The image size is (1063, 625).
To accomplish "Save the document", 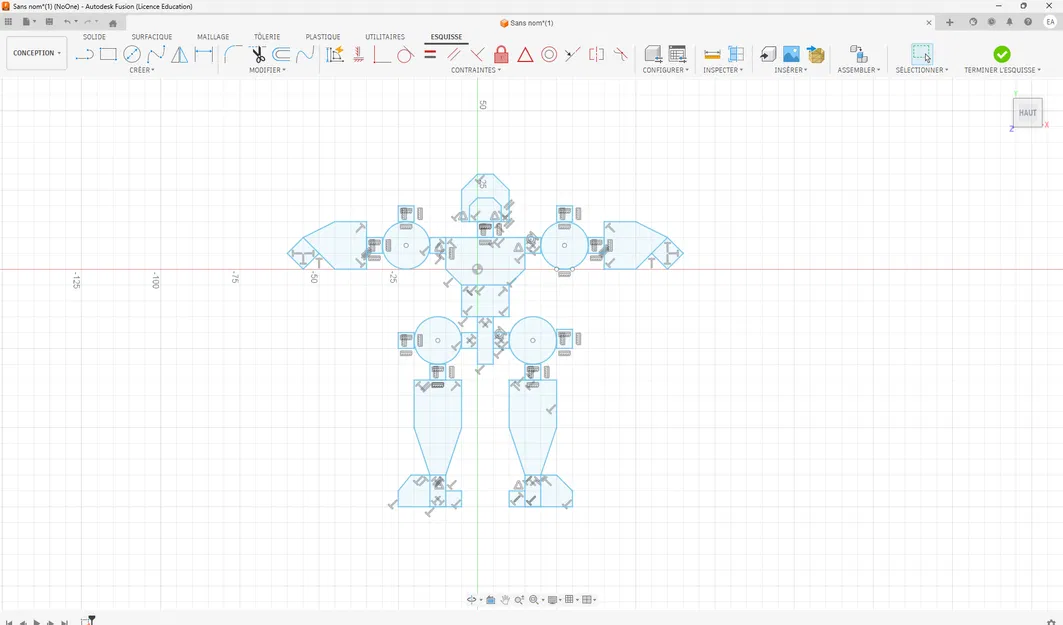I will 49,22.
